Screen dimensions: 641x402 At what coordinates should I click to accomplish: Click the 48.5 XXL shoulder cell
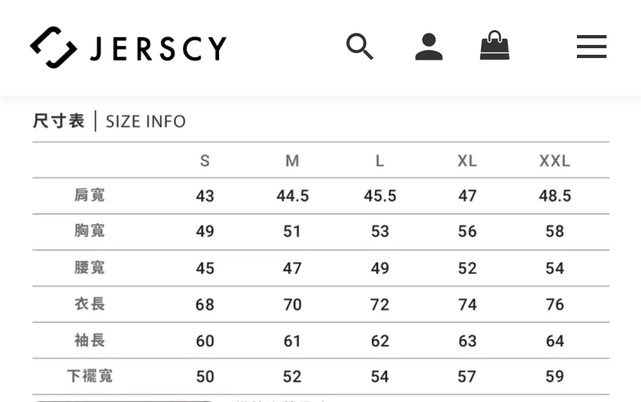click(554, 196)
